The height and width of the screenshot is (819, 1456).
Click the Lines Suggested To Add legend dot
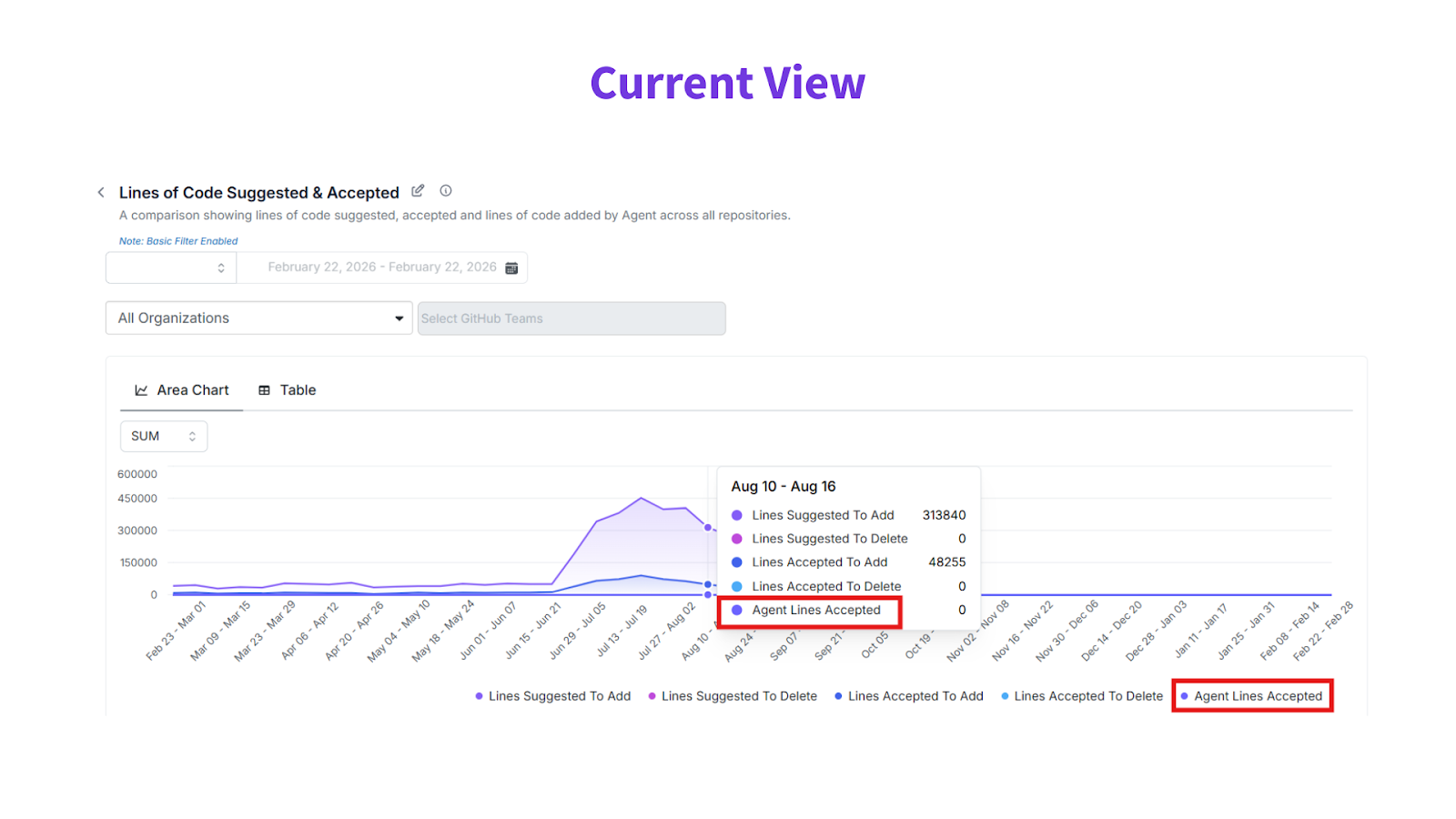pos(479,696)
